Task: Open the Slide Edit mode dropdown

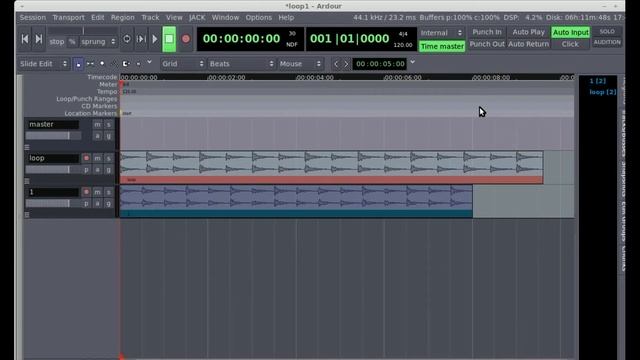Action: [x=44, y=64]
